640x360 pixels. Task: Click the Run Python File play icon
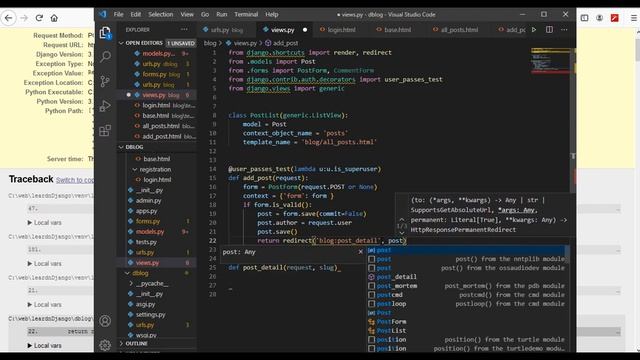[534, 29]
